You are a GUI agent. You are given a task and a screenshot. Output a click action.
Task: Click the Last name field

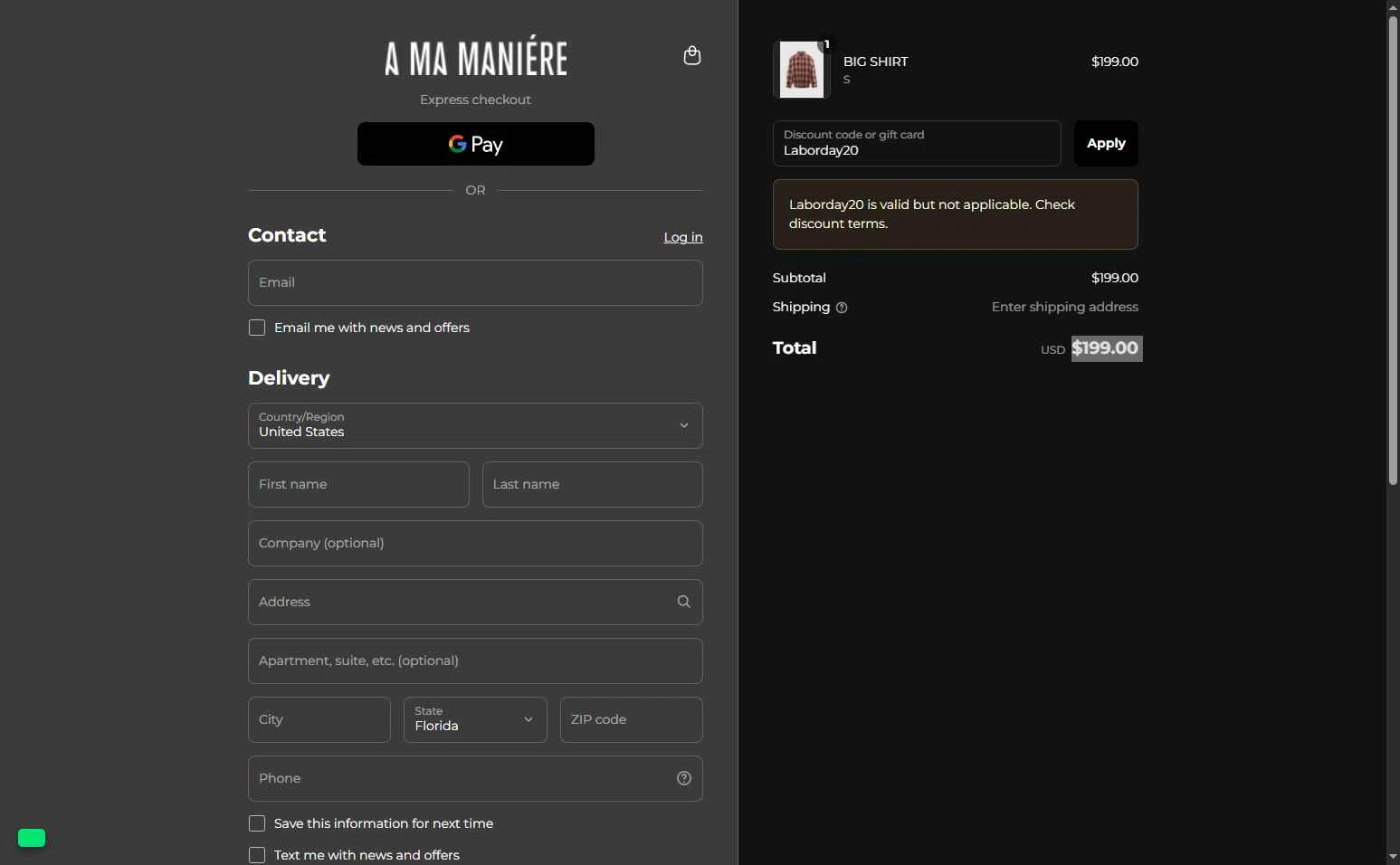(593, 484)
